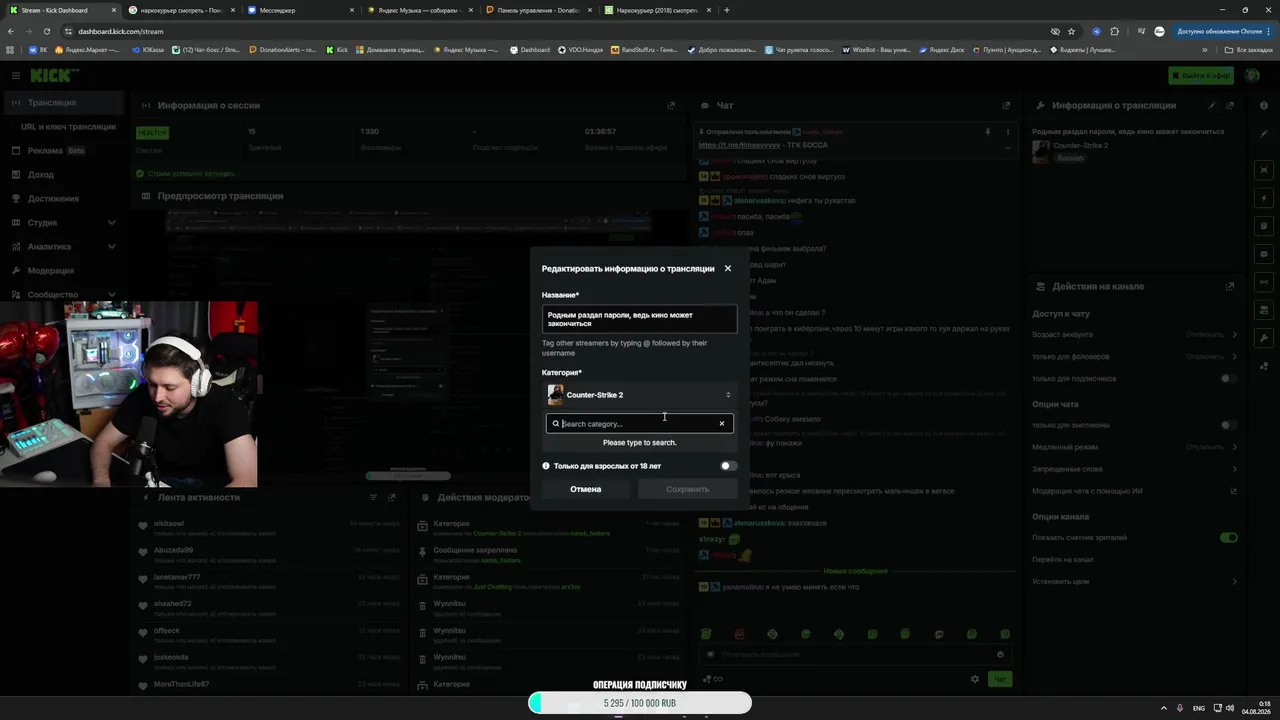Open a new browser tab

[727, 10]
